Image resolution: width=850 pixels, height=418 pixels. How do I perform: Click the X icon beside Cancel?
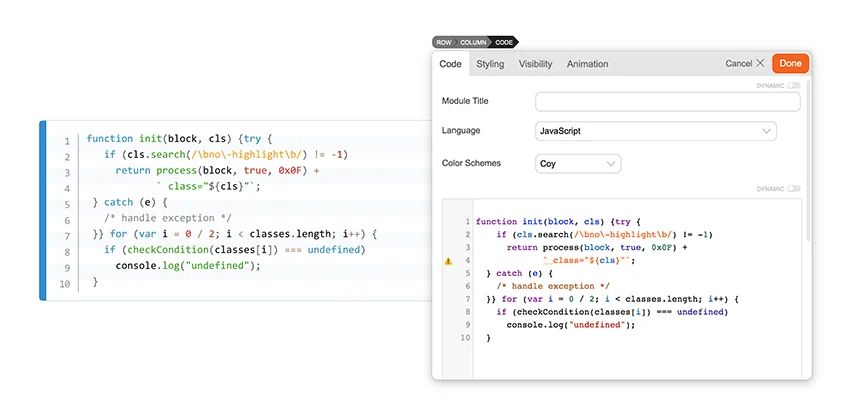760,63
